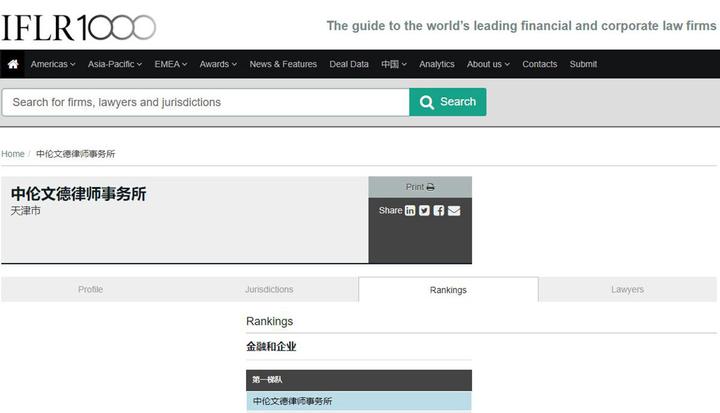The image size is (720, 413).
Task: Open the Analytics menu item
Action: point(436,64)
